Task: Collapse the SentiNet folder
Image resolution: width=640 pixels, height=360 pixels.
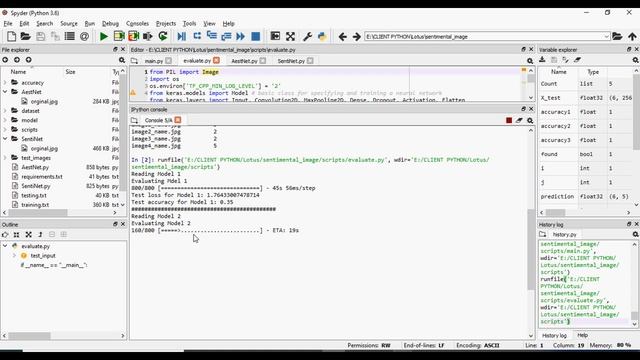Action: point(5,139)
